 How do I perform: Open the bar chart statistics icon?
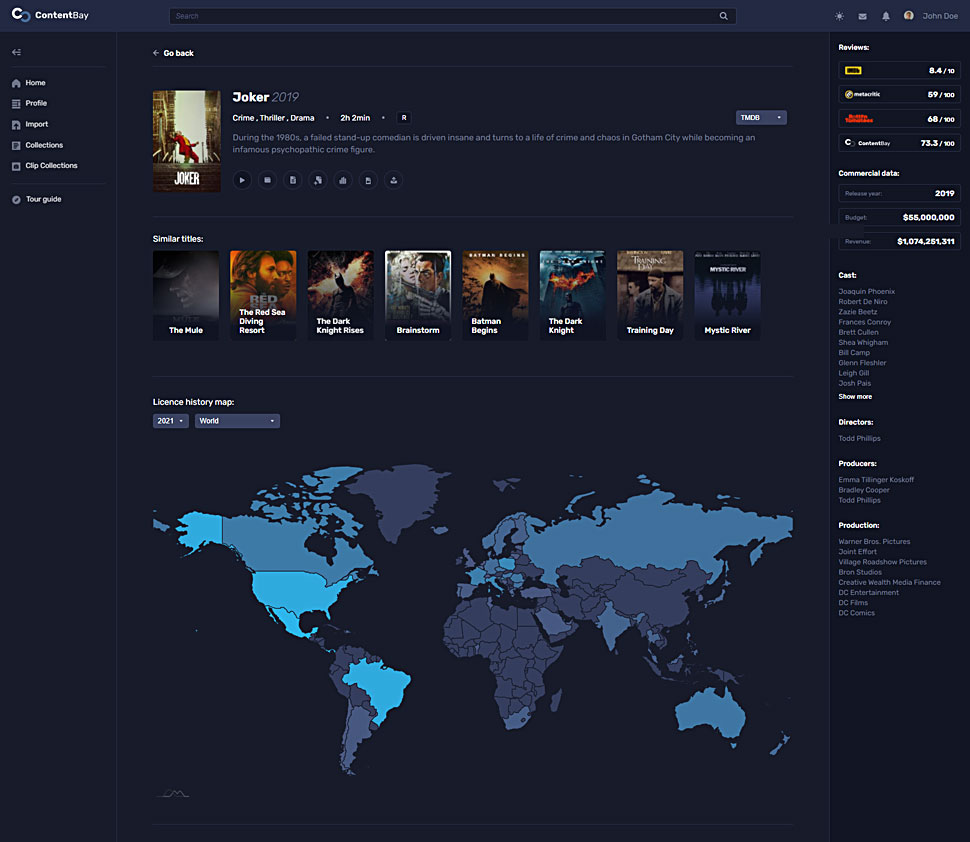343,180
